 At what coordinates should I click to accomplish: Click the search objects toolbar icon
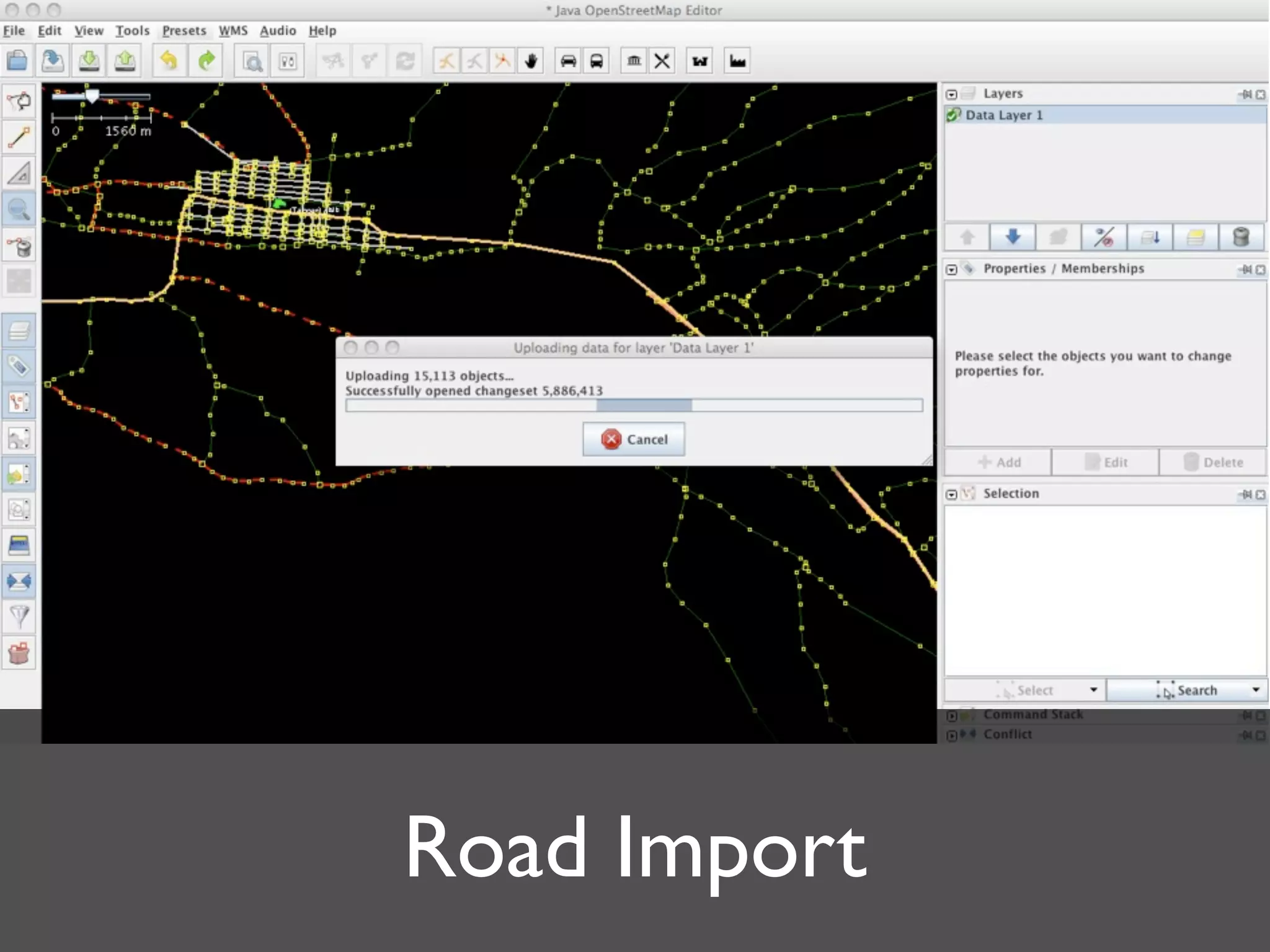[252, 61]
